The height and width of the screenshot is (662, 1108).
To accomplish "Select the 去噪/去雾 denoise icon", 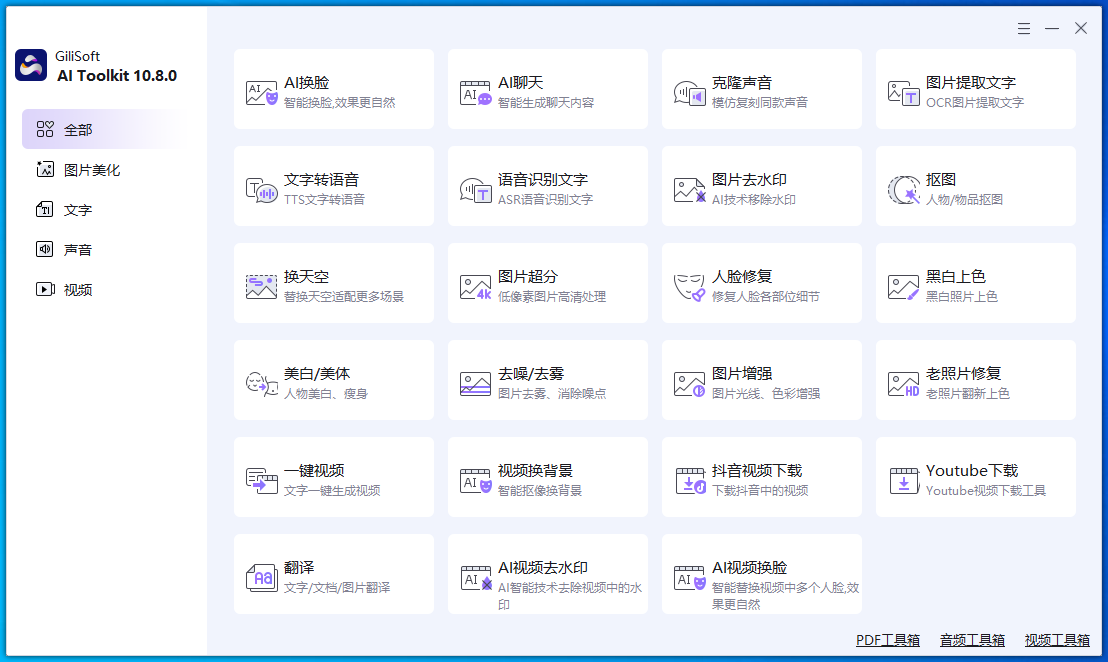I will pyautogui.click(x=476, y=384).
